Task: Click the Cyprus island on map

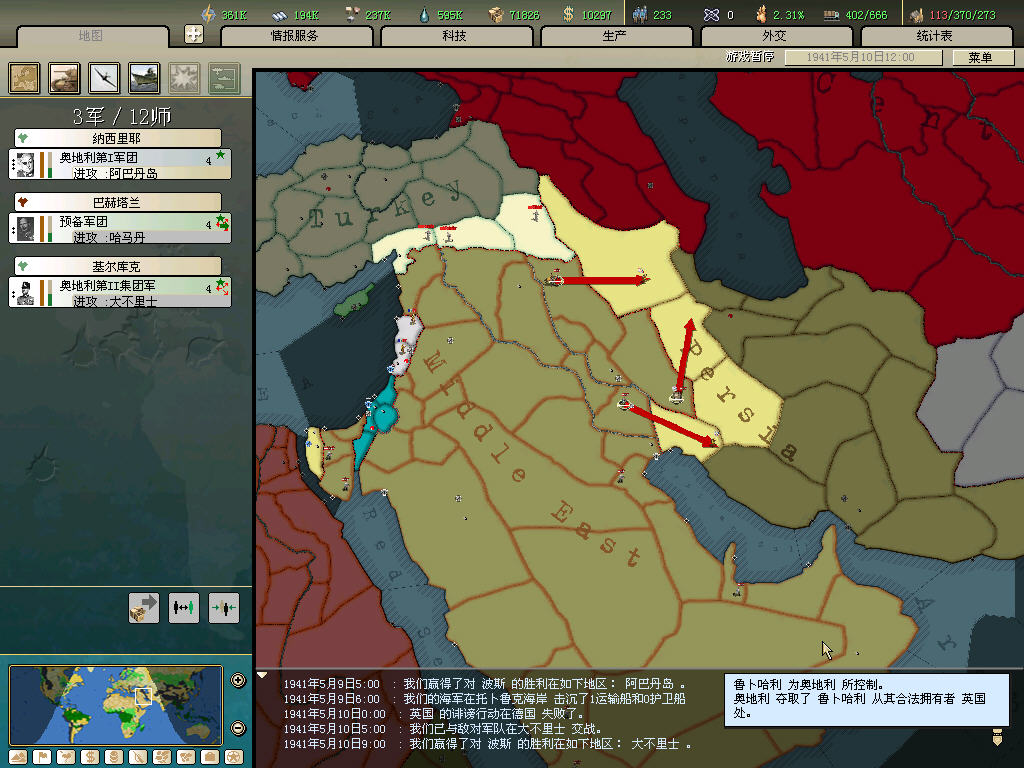Action: [355, 302]
